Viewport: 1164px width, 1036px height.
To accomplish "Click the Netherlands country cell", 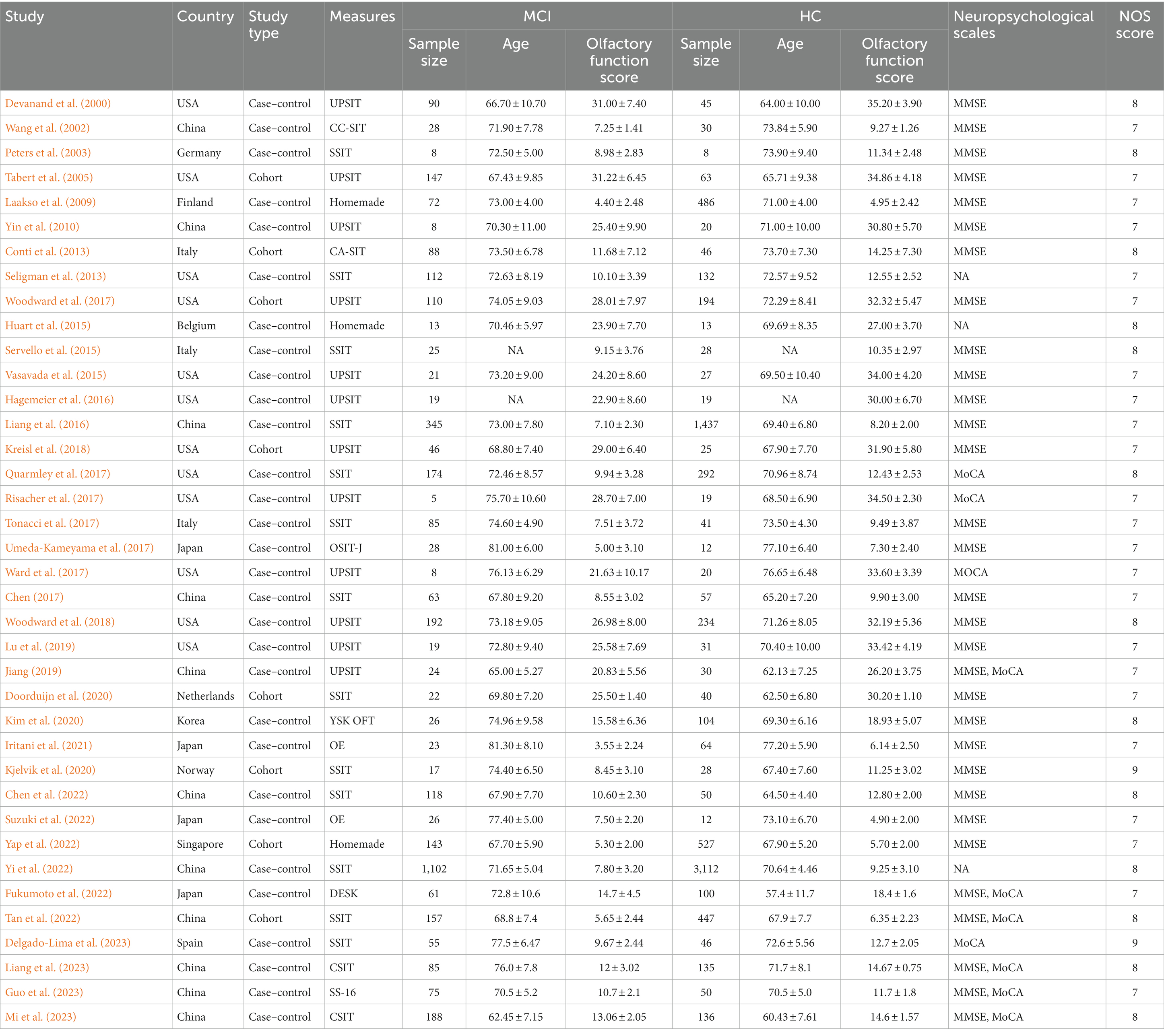I will 206,696.
